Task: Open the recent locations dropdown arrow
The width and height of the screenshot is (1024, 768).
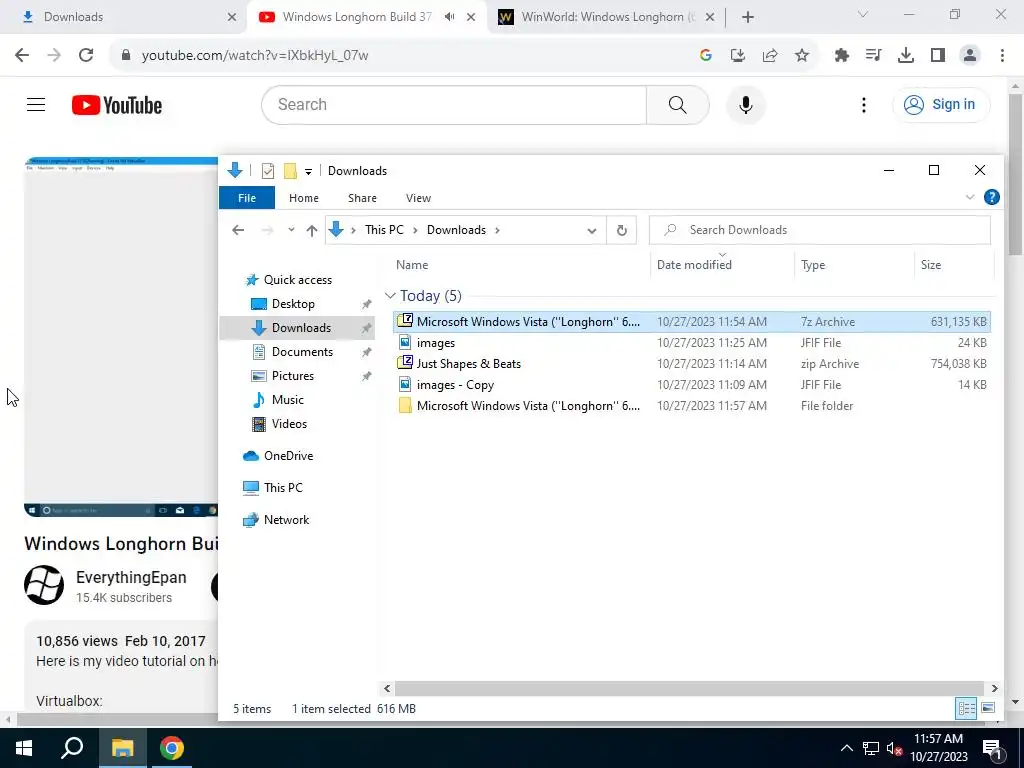Action: [291, 230]
